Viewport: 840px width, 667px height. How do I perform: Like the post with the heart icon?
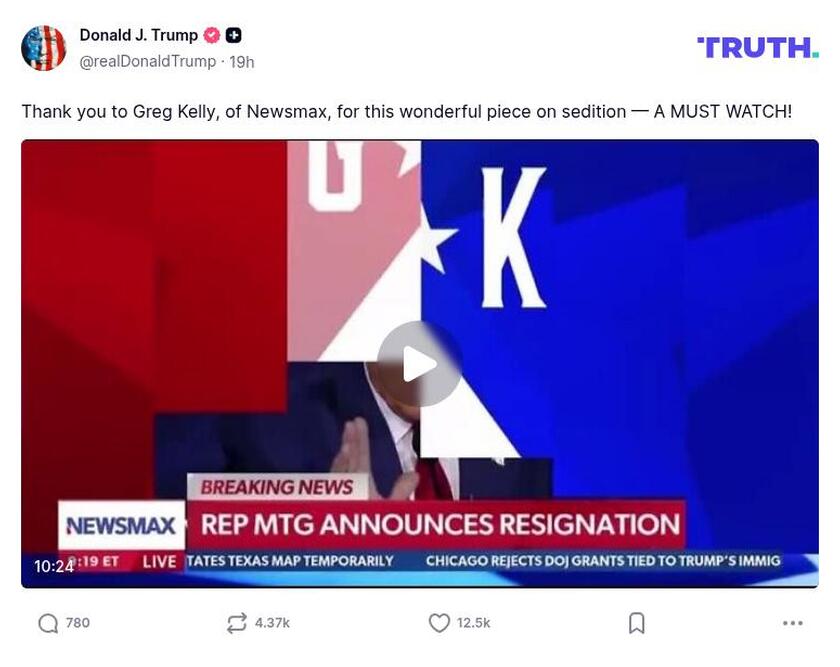[439, 623]
